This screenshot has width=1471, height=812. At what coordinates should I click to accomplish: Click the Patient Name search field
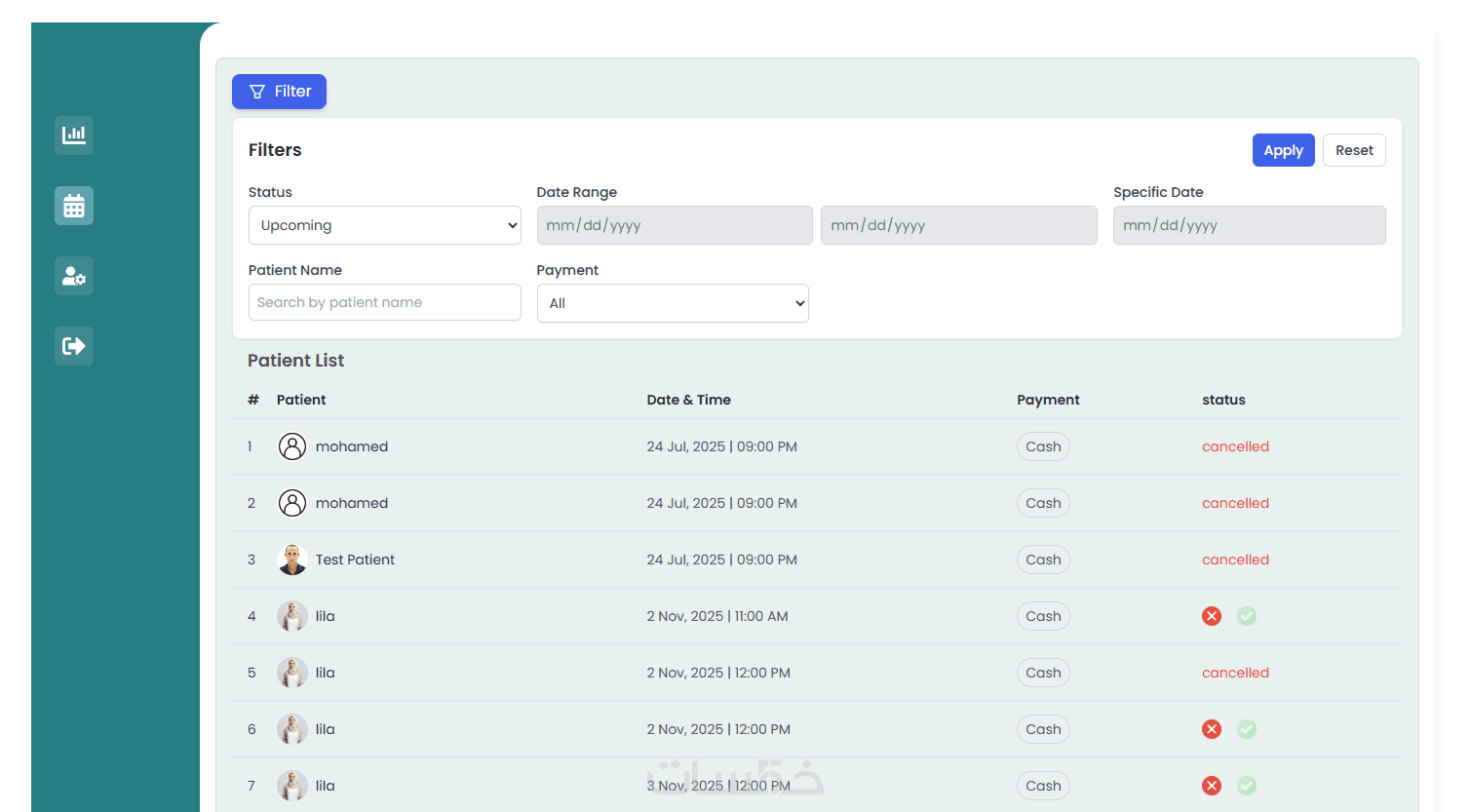384,302
